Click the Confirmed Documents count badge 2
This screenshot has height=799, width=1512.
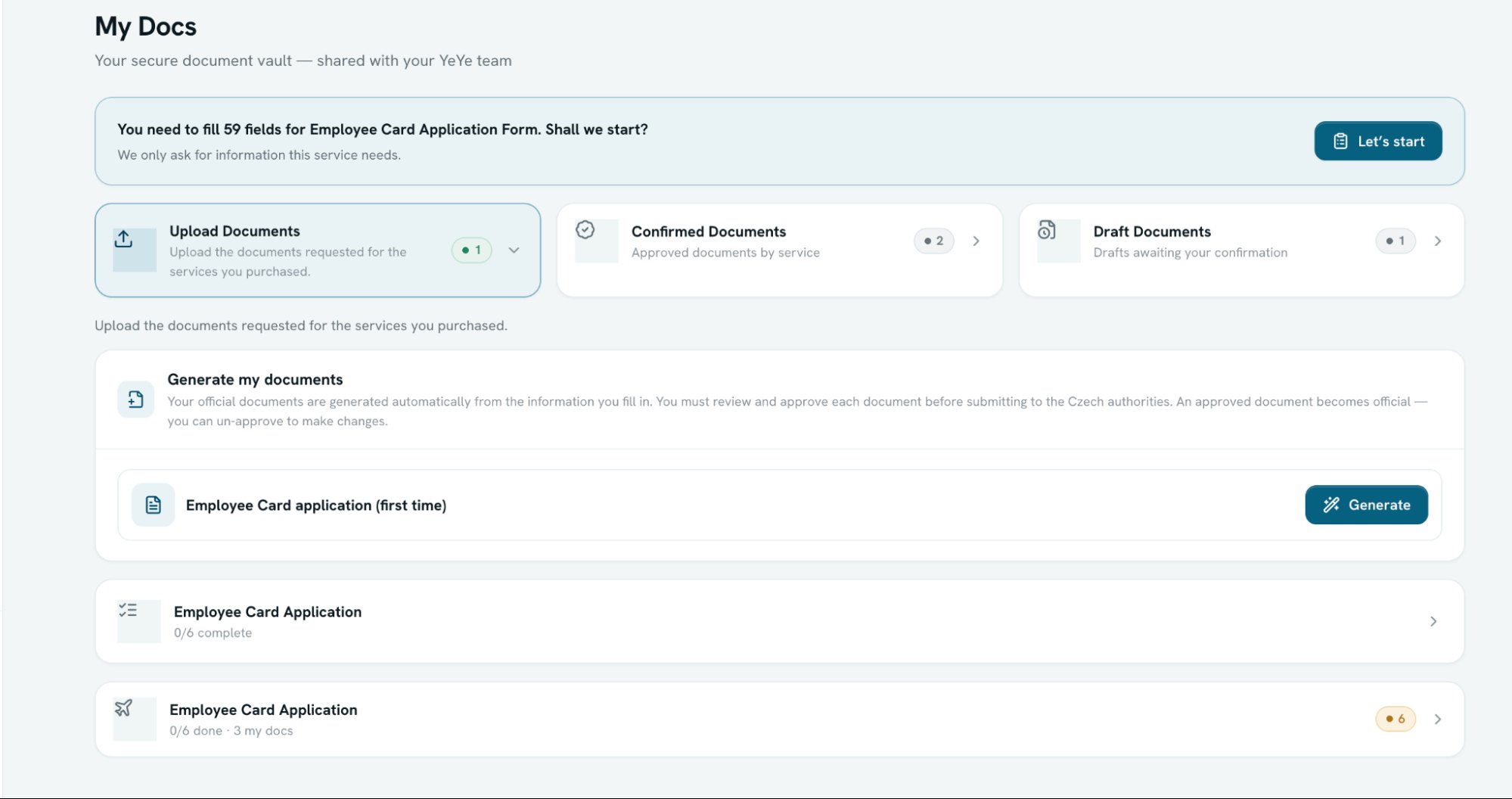point(934,241)
